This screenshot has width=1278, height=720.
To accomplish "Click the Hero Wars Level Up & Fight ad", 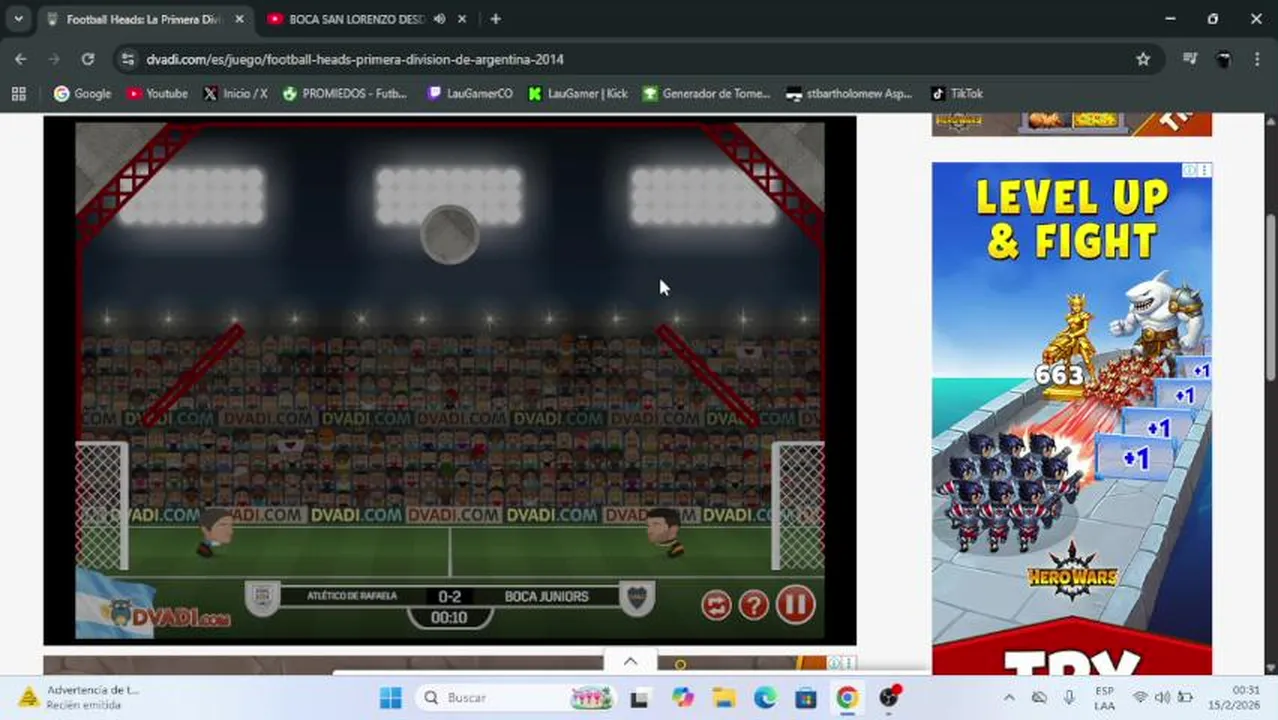I will coord(1071,418).
